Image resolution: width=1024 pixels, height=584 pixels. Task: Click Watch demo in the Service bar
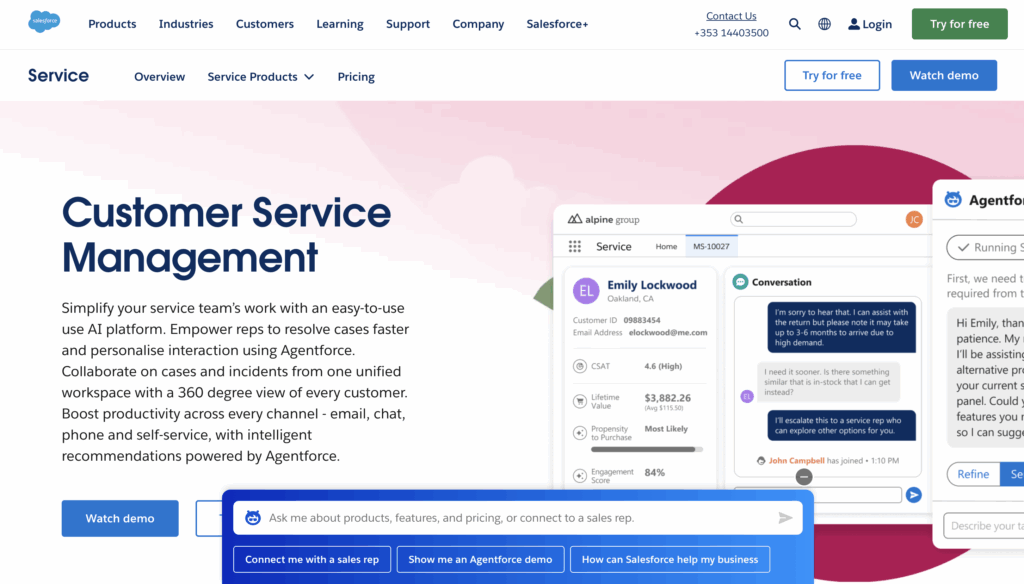click(x=944, y=75)
